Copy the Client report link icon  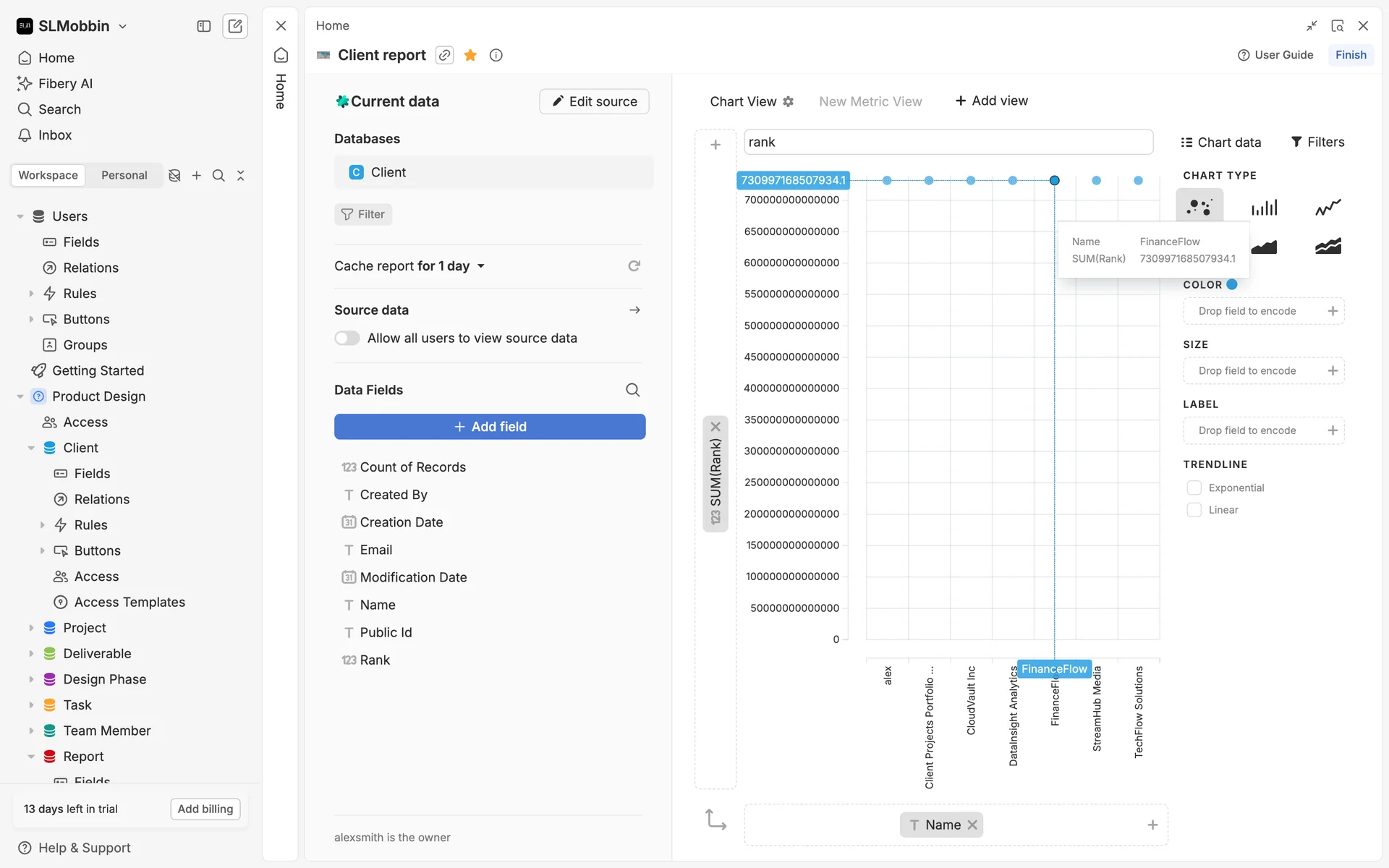coord(444,55)
